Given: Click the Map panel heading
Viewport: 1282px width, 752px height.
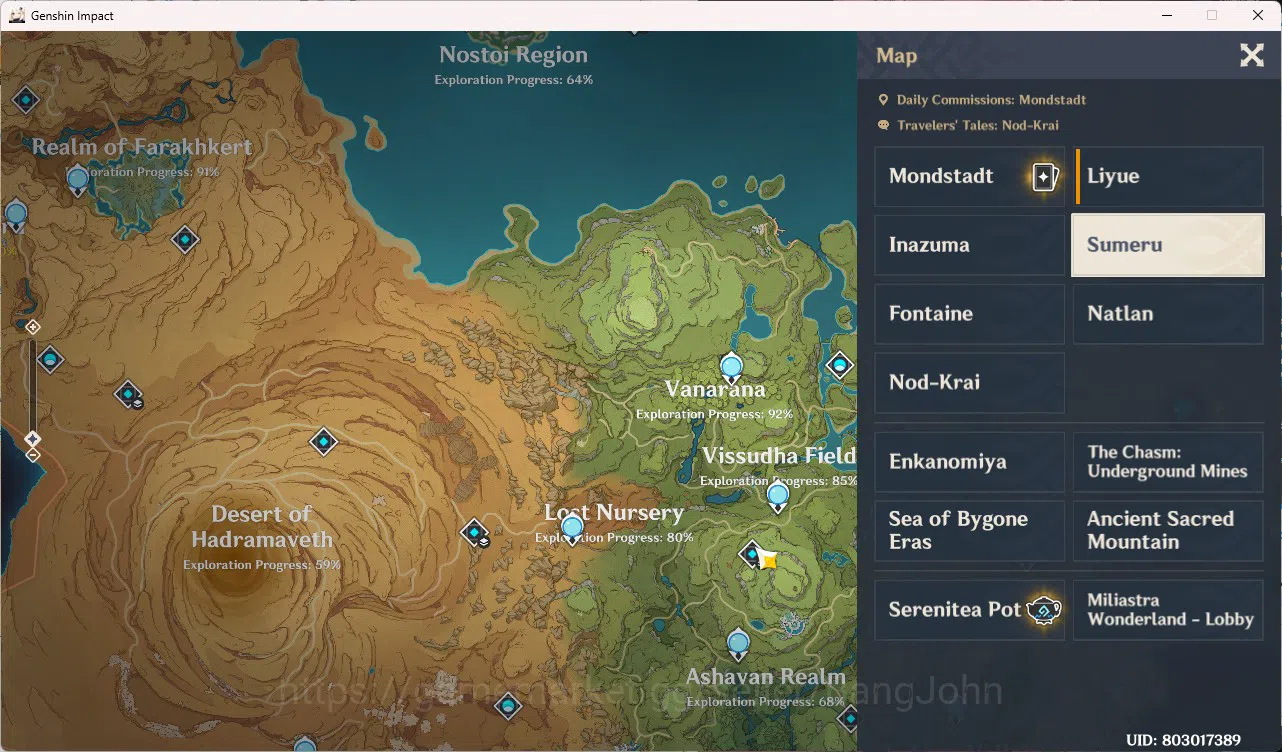Looking at the screenshot, I should pos(896,55).
